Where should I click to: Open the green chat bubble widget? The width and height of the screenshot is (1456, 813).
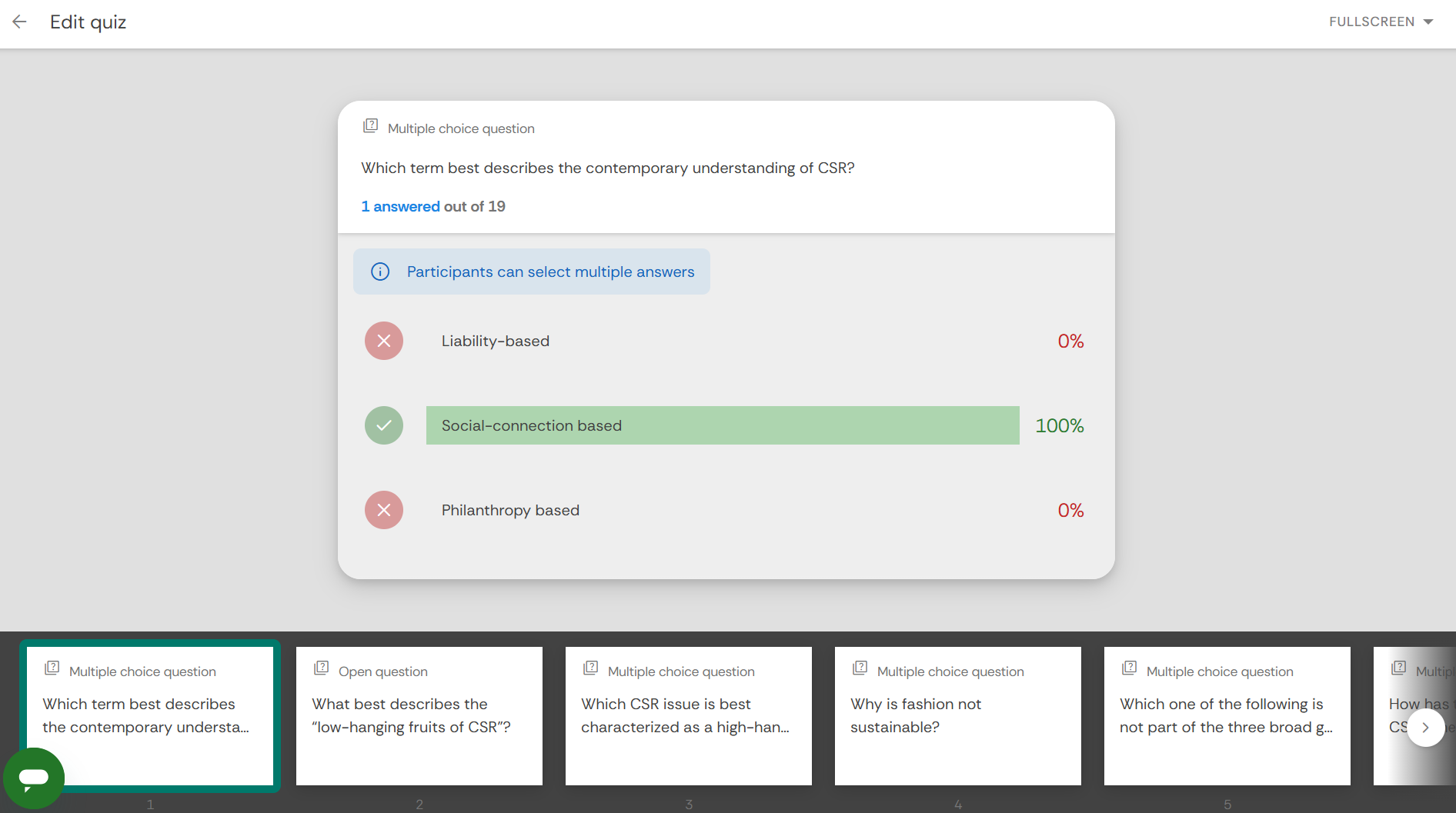point(34,778)
